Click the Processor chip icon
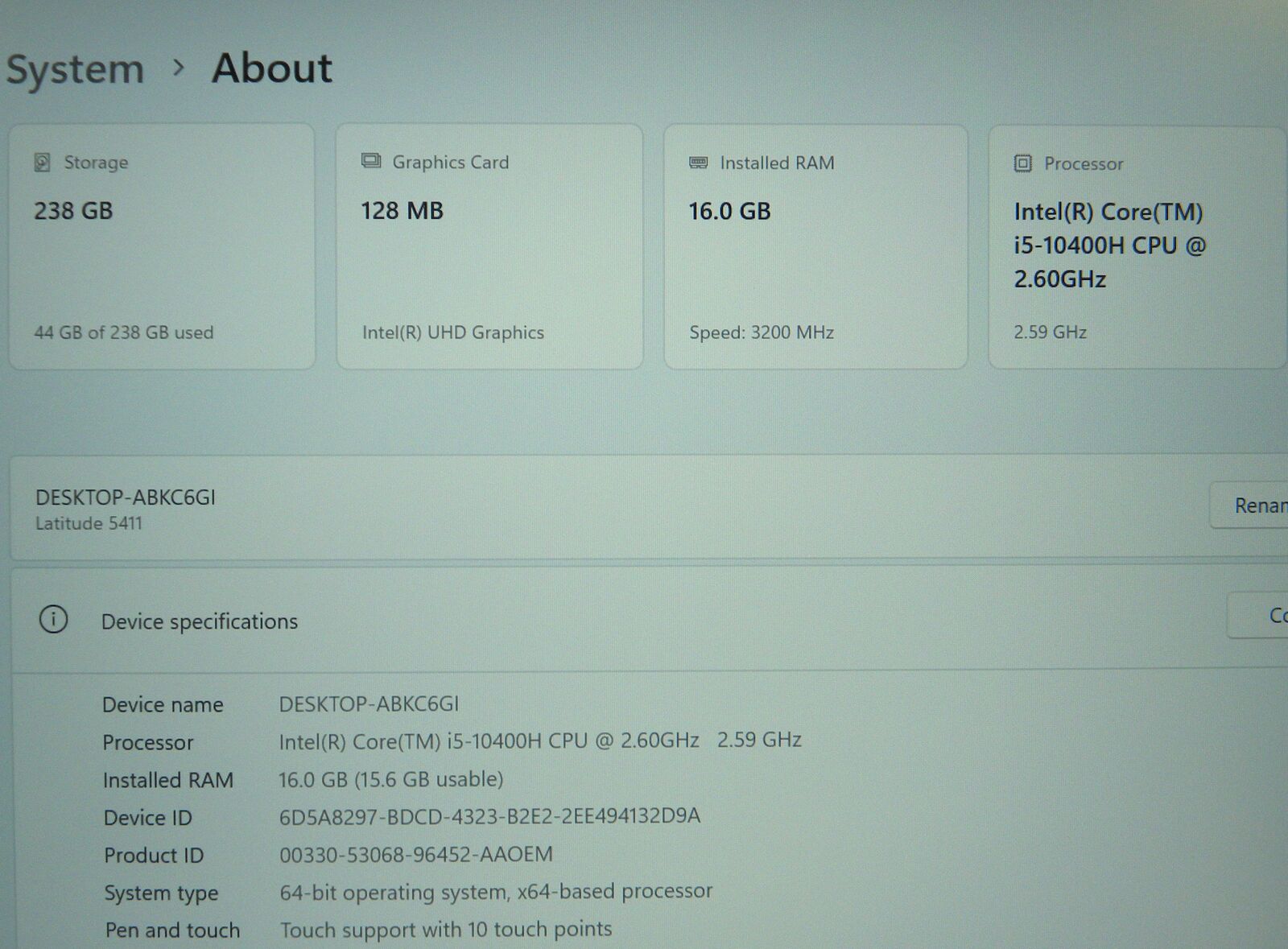 pyautogui.click(x=1022, y=163)
